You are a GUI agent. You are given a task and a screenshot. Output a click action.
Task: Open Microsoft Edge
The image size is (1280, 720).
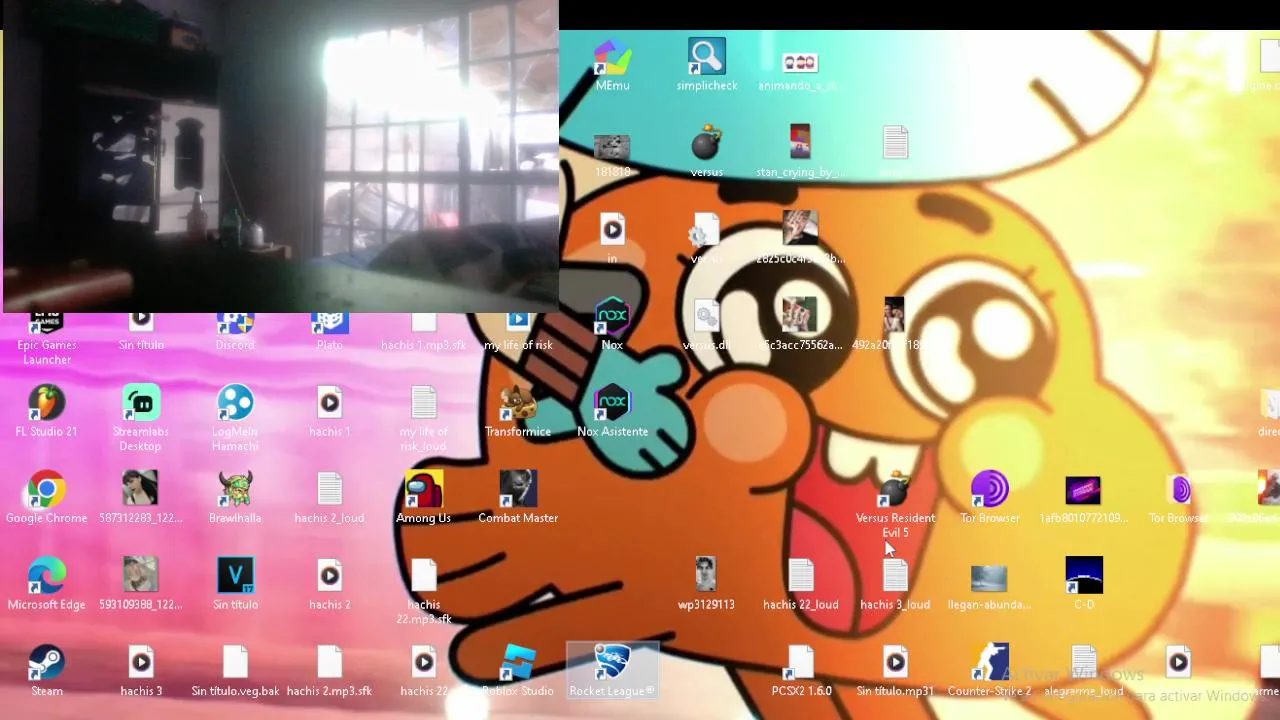[46, 585]
